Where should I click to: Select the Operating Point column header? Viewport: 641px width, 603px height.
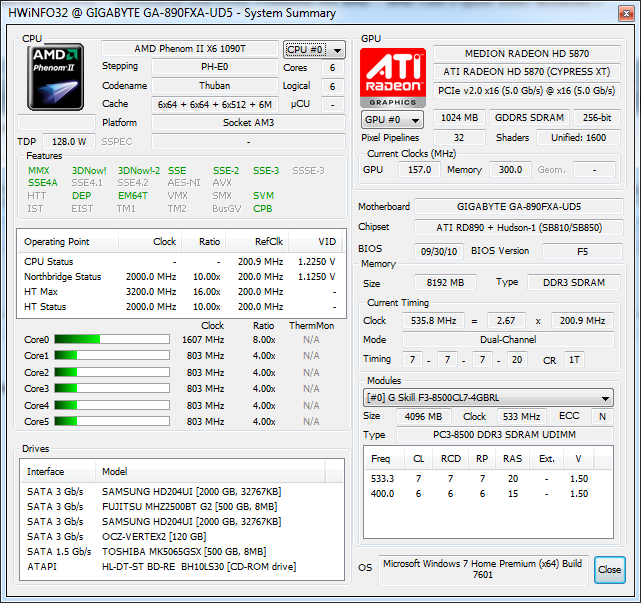pos(68,242)
